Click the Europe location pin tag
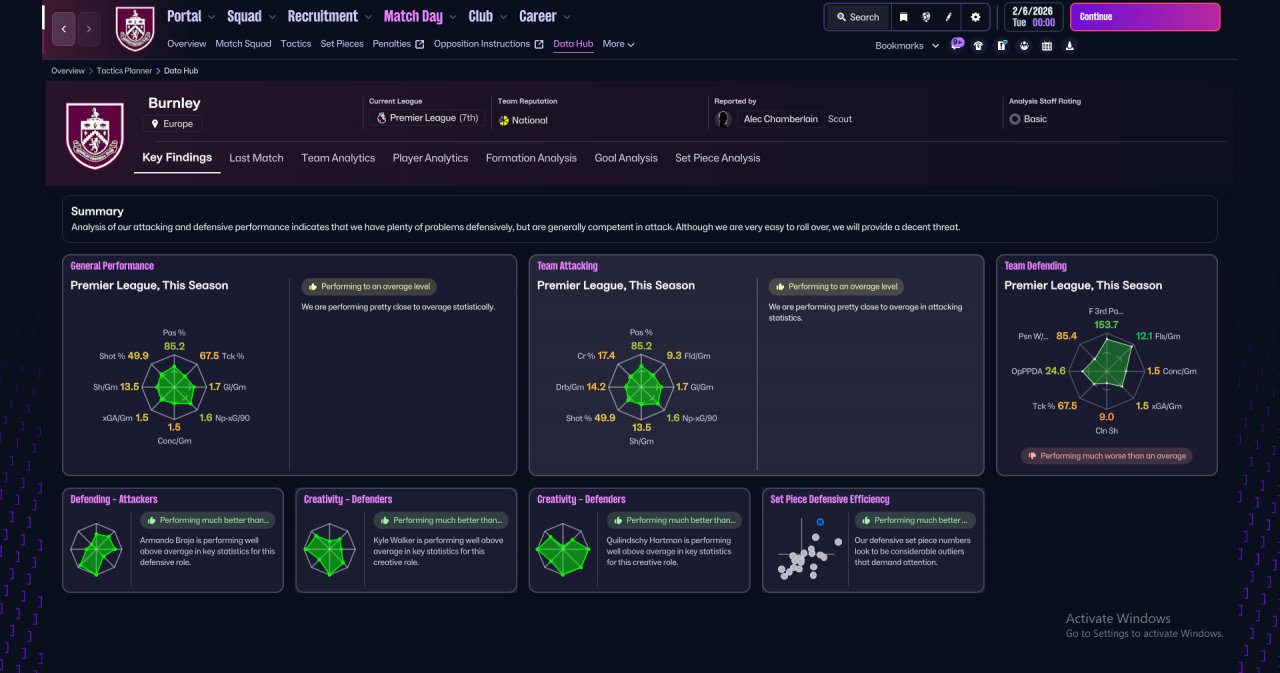Viewport: 1280px width, 673px height. tap(173, 124)
